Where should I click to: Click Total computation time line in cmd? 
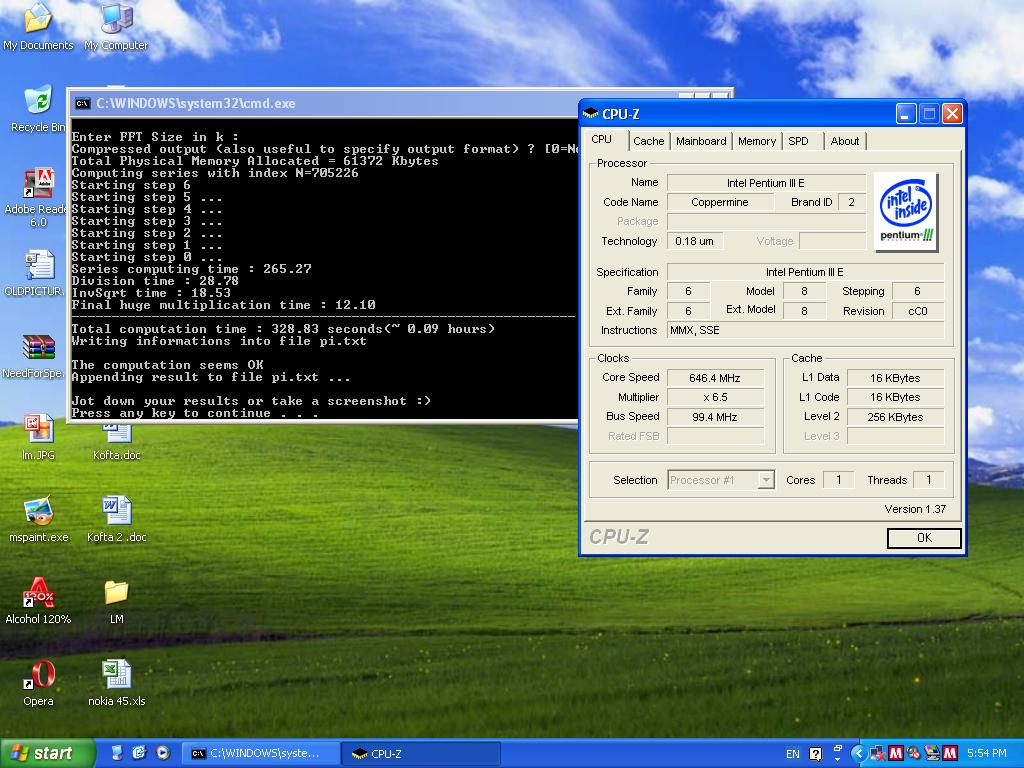click(x=283, y=329)
